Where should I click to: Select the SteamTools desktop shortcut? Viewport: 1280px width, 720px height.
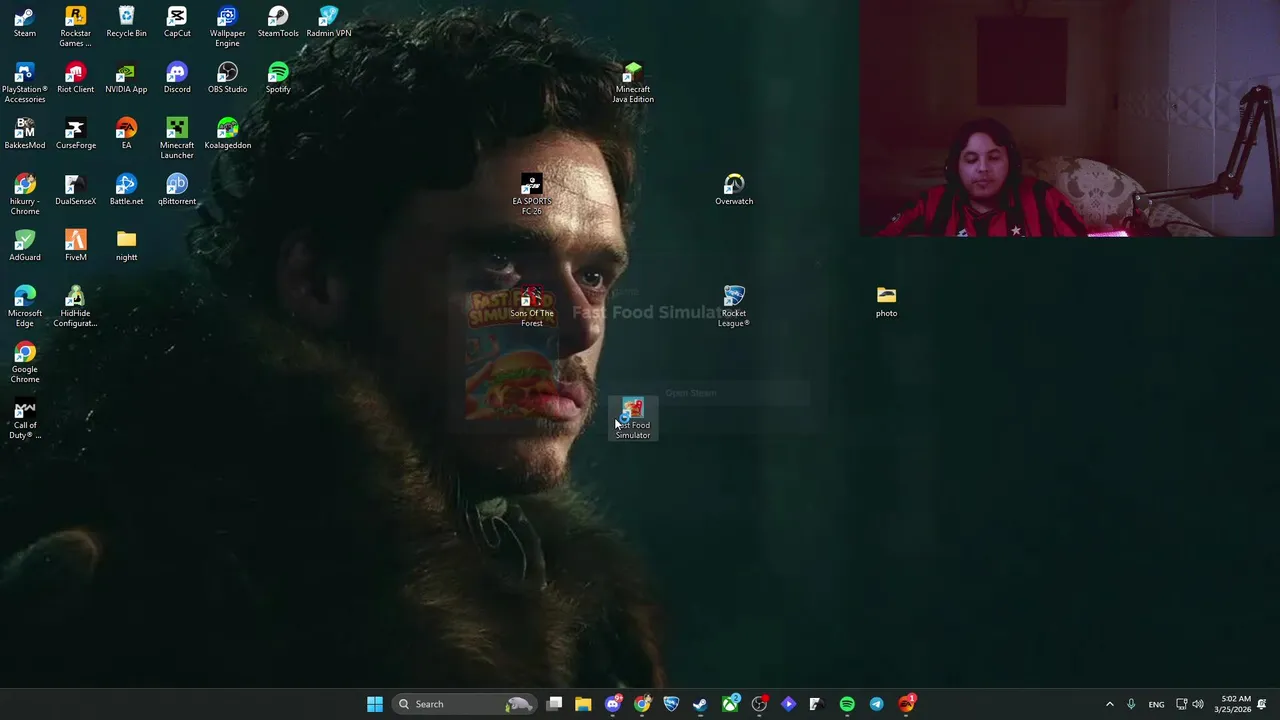point(278,22)
